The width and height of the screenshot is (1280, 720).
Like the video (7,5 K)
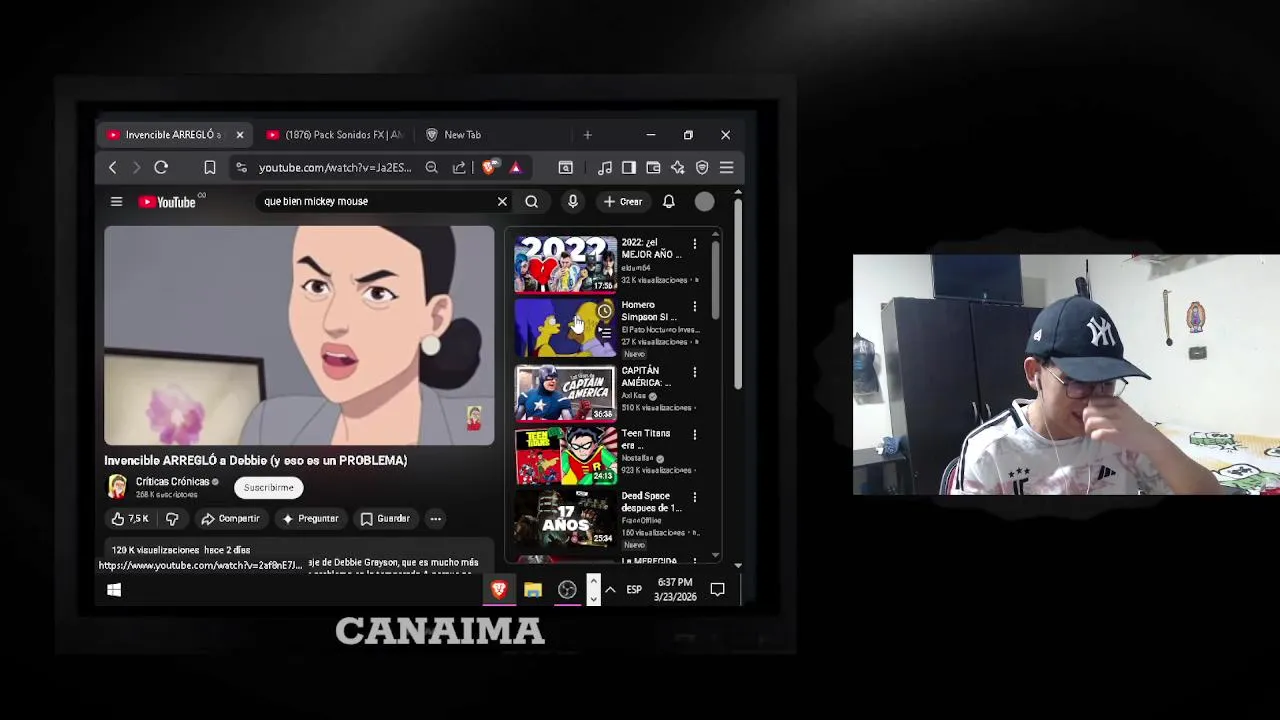pyautogui.click(x=130, y=519)
